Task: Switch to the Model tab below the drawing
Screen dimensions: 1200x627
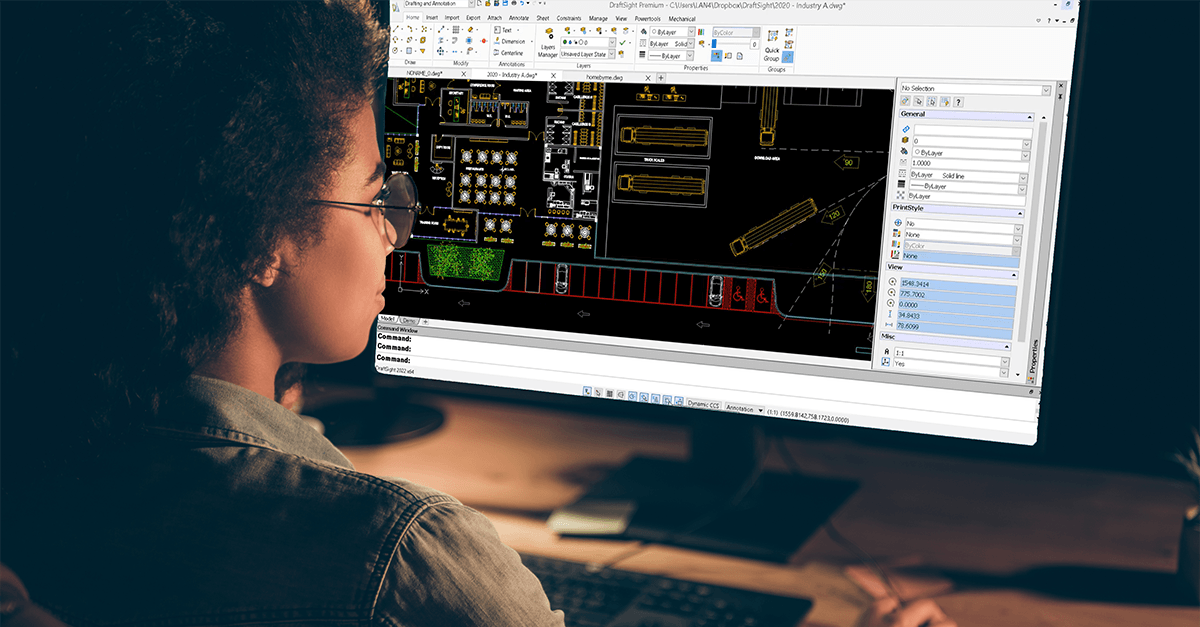Action: (387, 318)
